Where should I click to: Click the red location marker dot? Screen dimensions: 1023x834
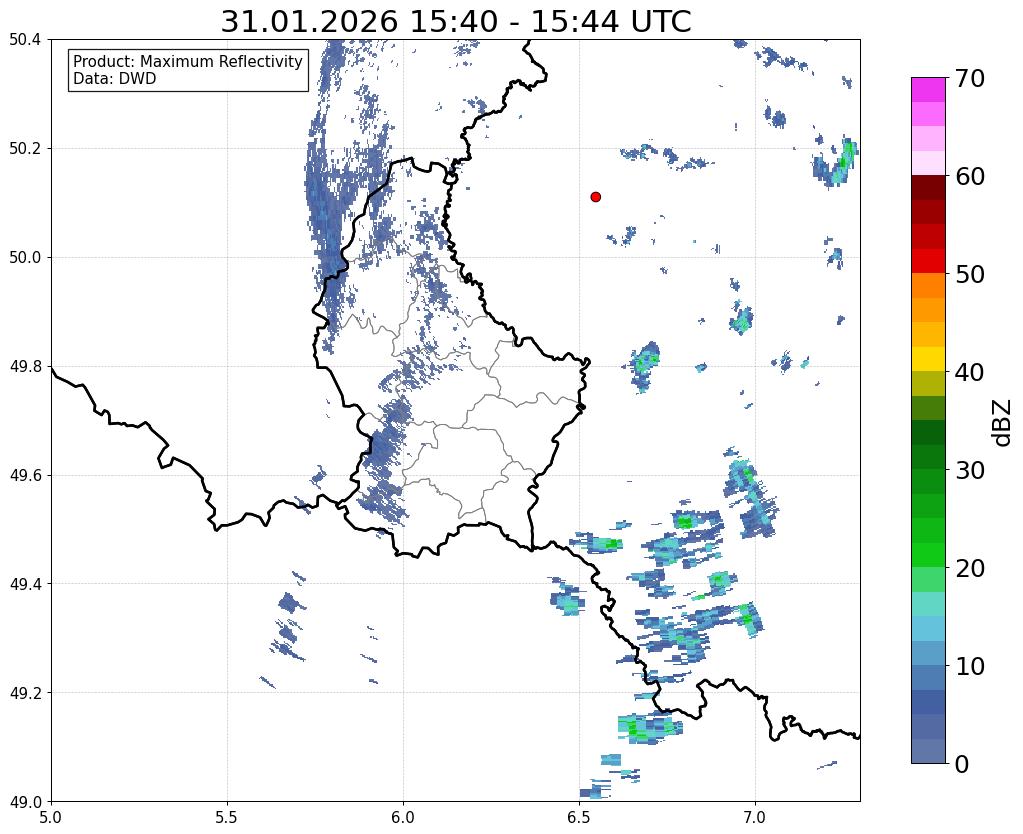pyautogui.click(x=595, y=196)
